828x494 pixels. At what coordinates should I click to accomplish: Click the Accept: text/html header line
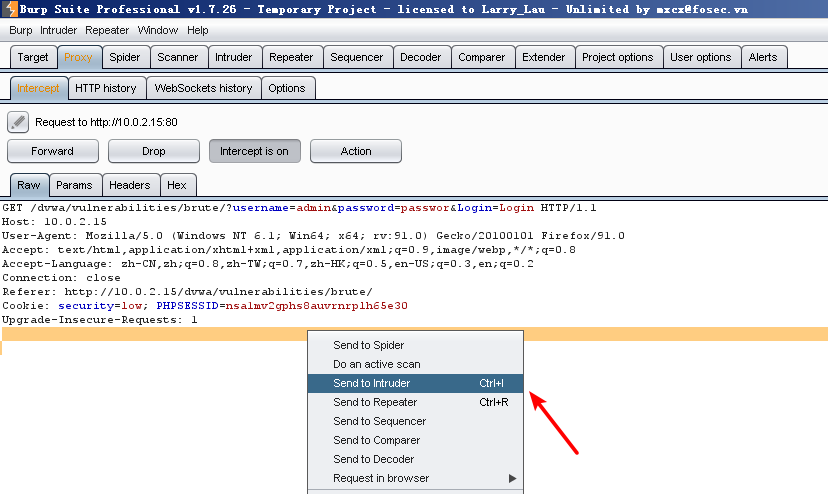[289, 249]
